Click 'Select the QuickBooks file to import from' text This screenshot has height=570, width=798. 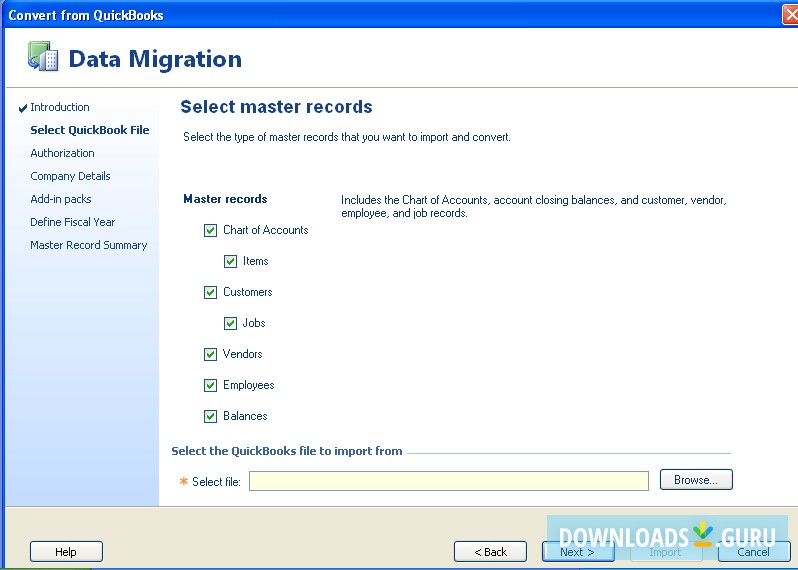(287, 451)
